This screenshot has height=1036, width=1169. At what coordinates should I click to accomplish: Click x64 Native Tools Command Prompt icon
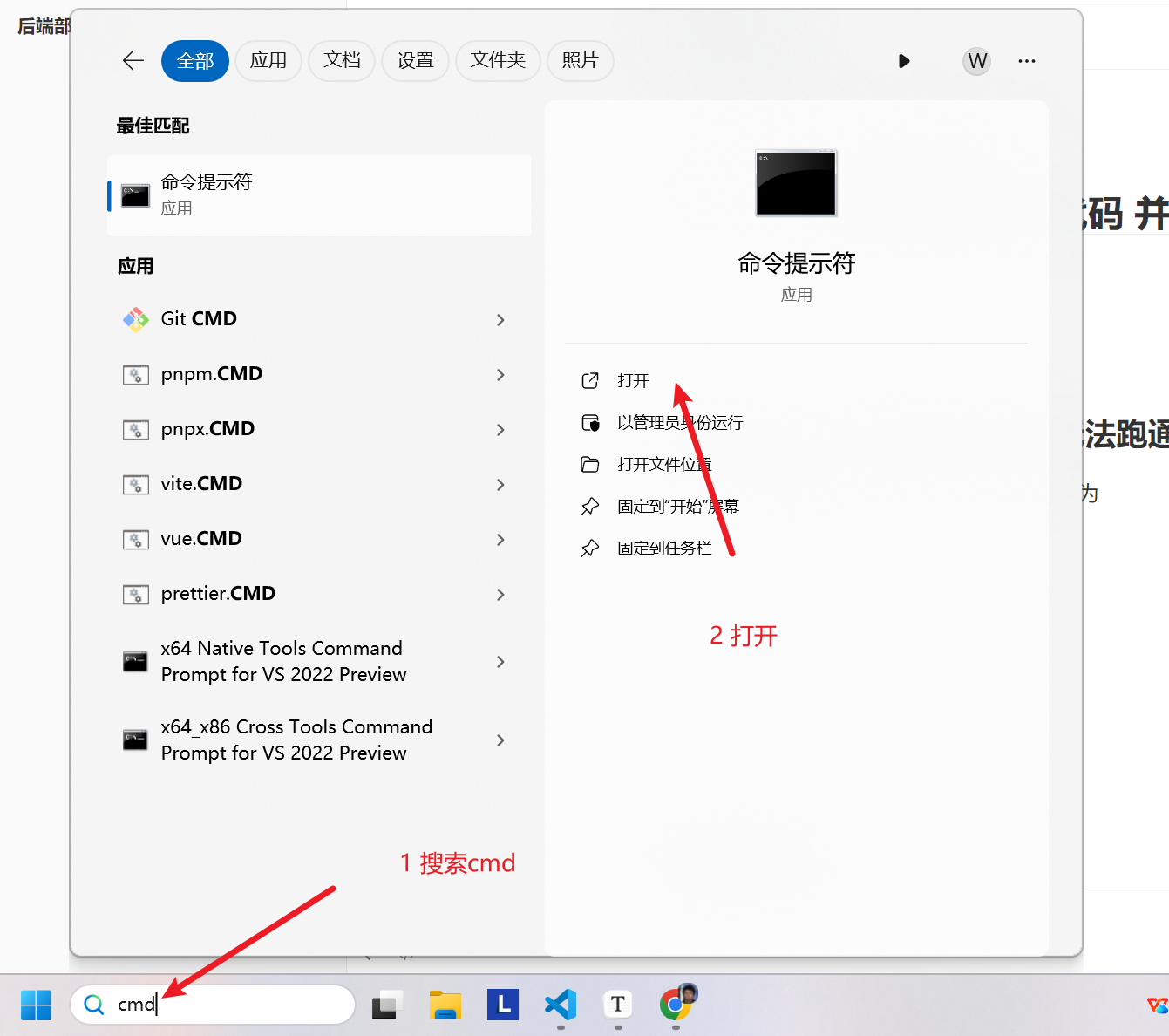point(135,662)
